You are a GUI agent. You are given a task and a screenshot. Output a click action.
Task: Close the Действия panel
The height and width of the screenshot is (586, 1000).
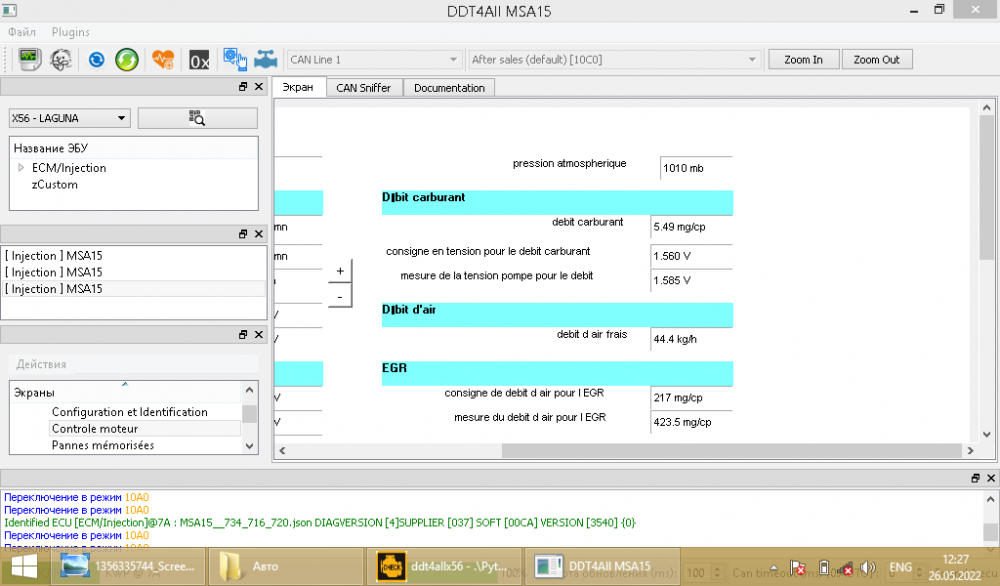click(258, 335)
